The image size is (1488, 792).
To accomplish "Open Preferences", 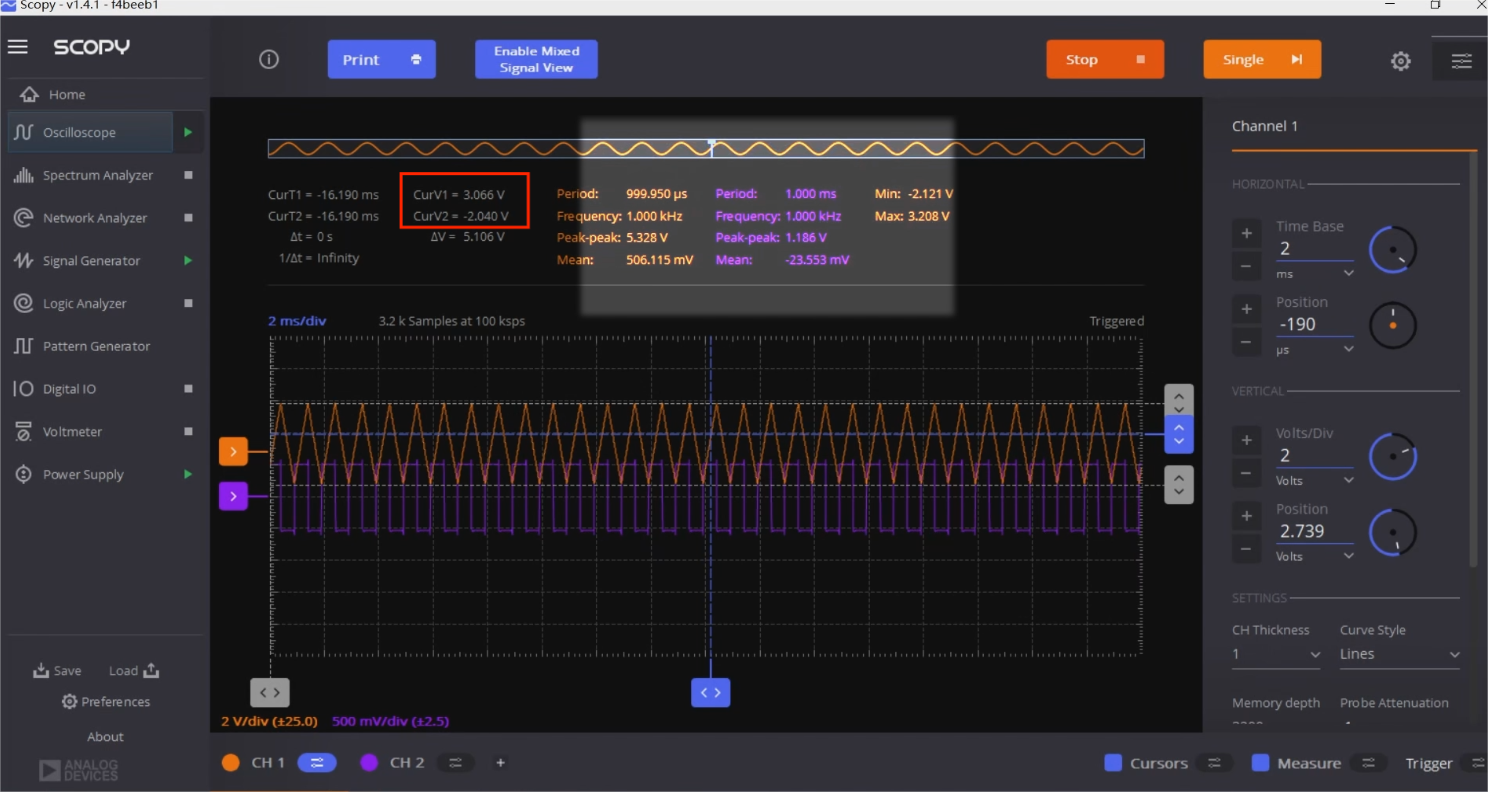I will click(106, 702).
